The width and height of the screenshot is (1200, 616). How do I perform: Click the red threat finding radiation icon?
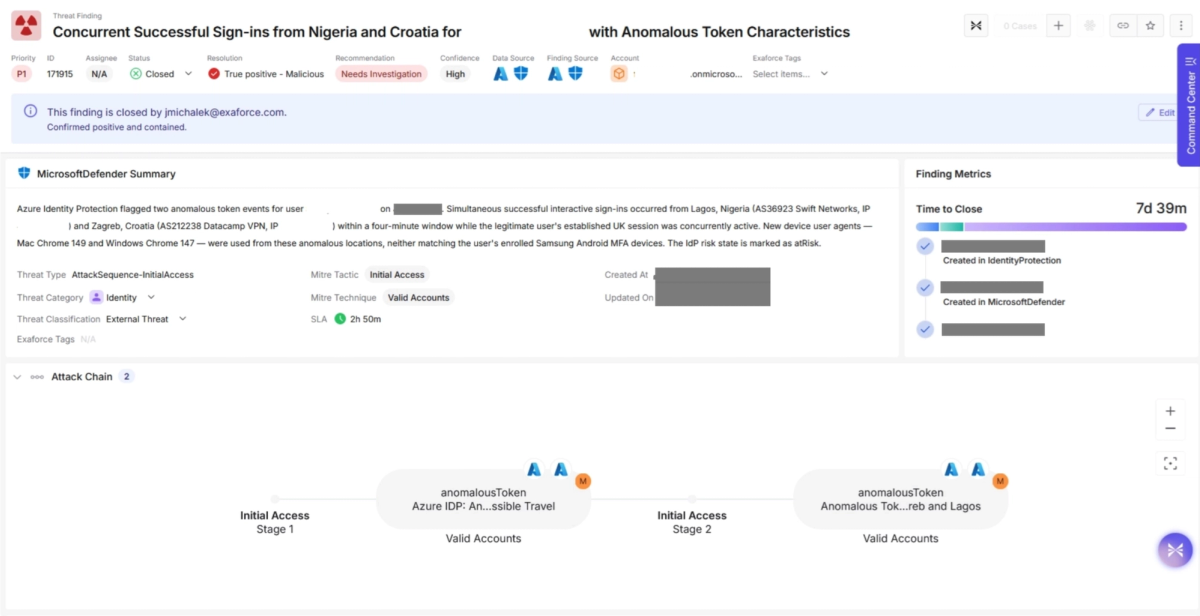tap(26, 26)
